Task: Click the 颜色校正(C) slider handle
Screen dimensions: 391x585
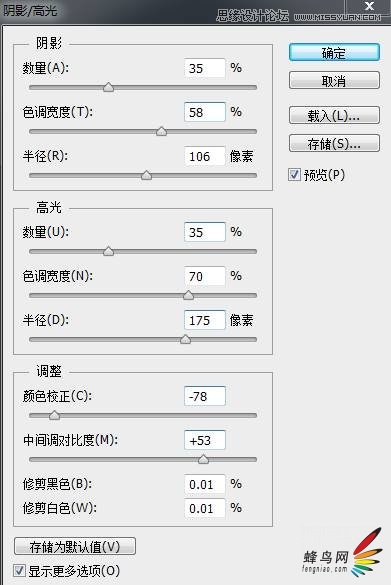Action: pyautogui.click(x=54, y=415)
